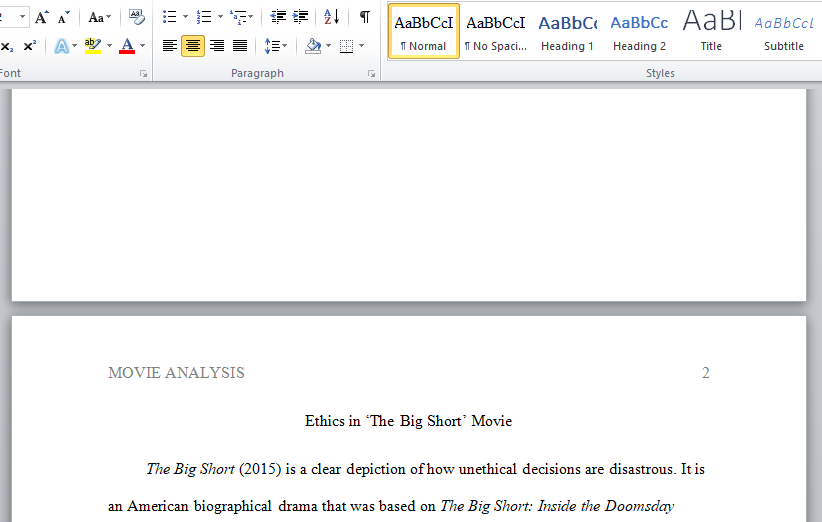The width and height of the screenshot is (822, 522).
Task: Click the Increase Indent icon
Action: (x=300, y=17)
